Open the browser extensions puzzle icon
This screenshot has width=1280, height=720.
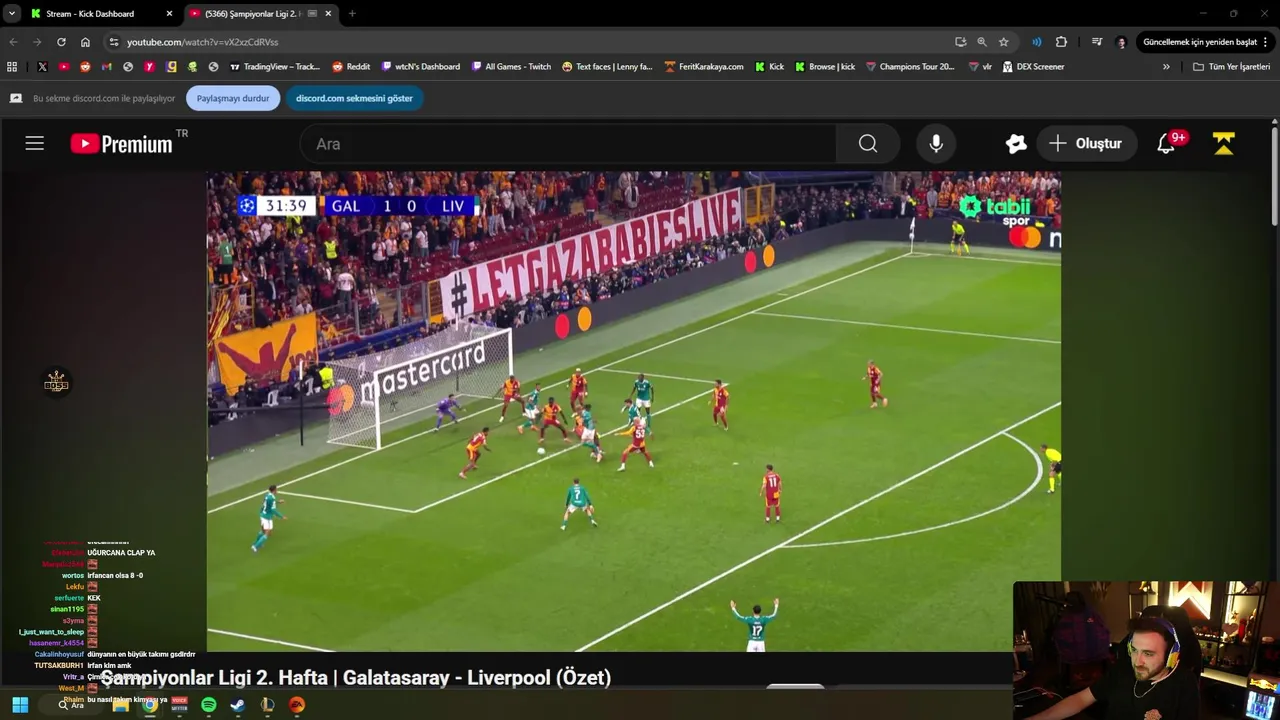(x=1061, y=42)
